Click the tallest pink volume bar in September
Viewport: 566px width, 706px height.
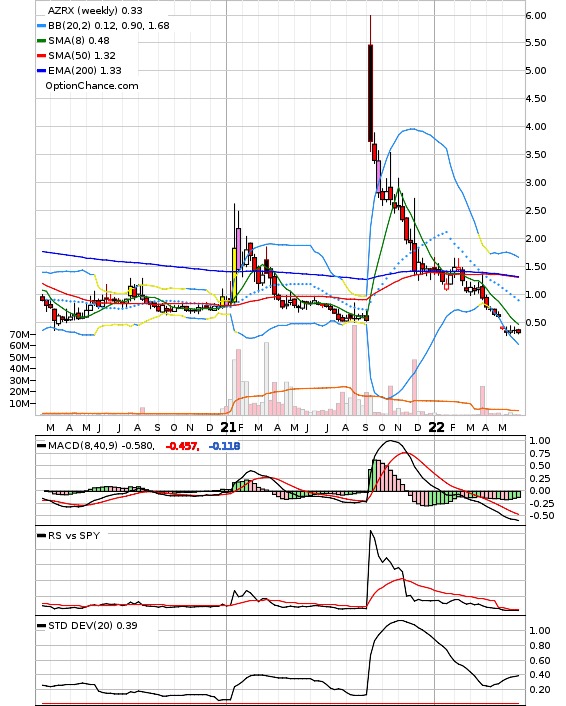pos(354,370)
